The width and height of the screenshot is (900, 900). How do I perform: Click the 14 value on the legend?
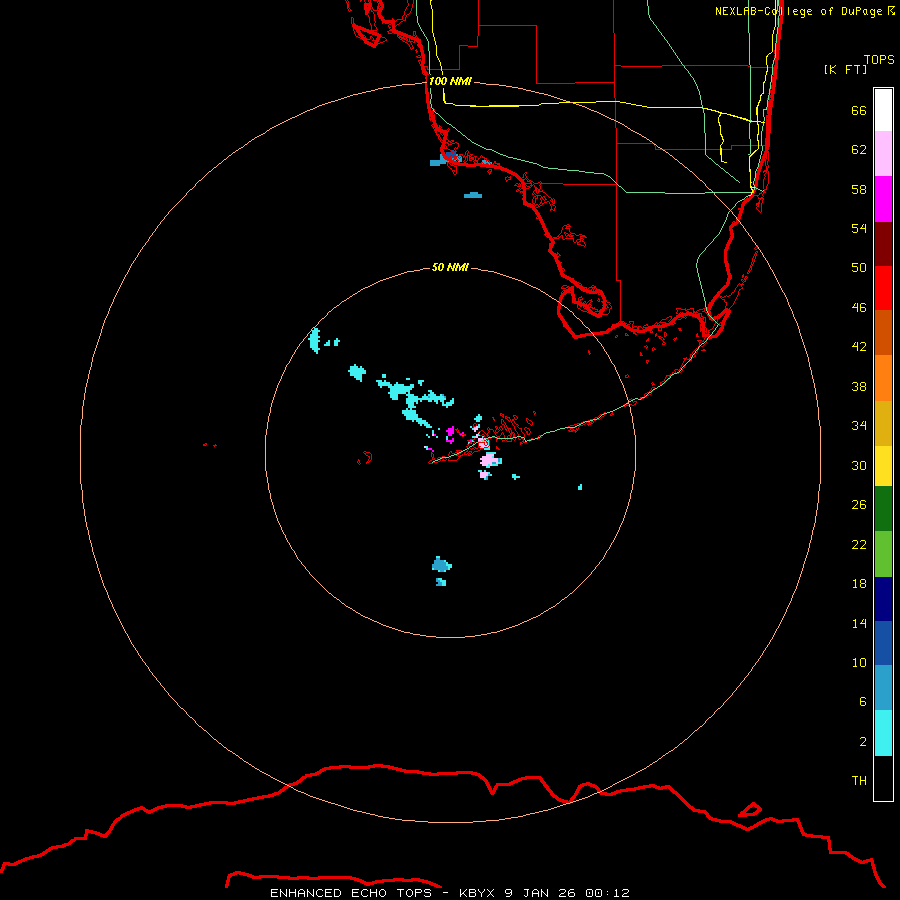(x=859, y=623)
